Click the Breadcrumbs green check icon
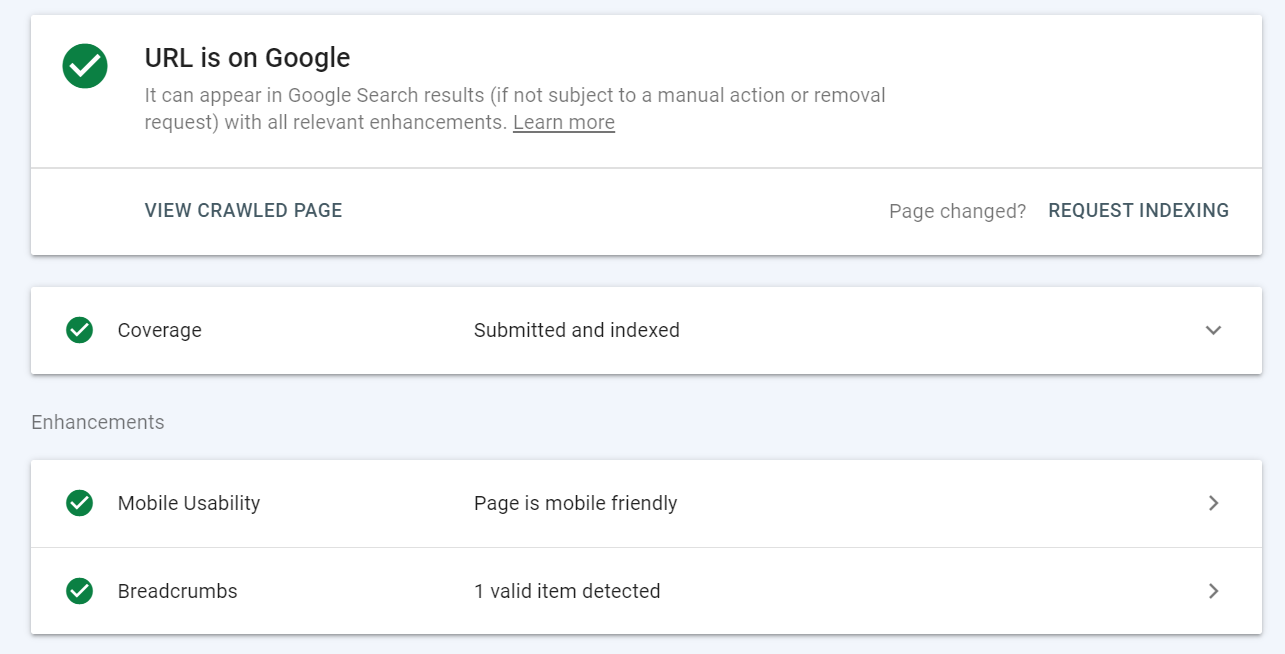Image resolution: width=1285 pixels, height=654 pixels. point(79,591)
